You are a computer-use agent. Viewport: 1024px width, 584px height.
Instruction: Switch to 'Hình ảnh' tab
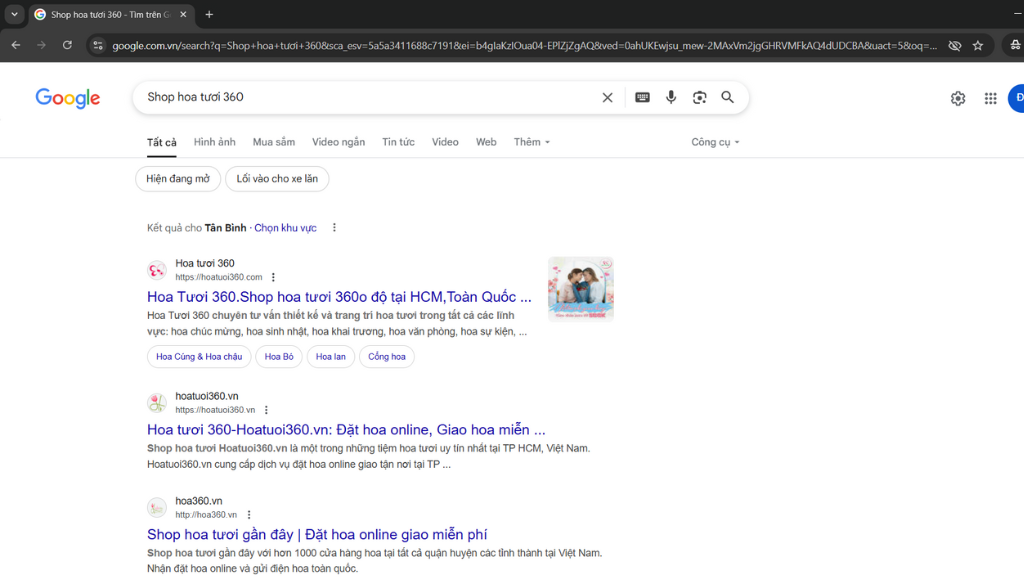coord(214,142)
